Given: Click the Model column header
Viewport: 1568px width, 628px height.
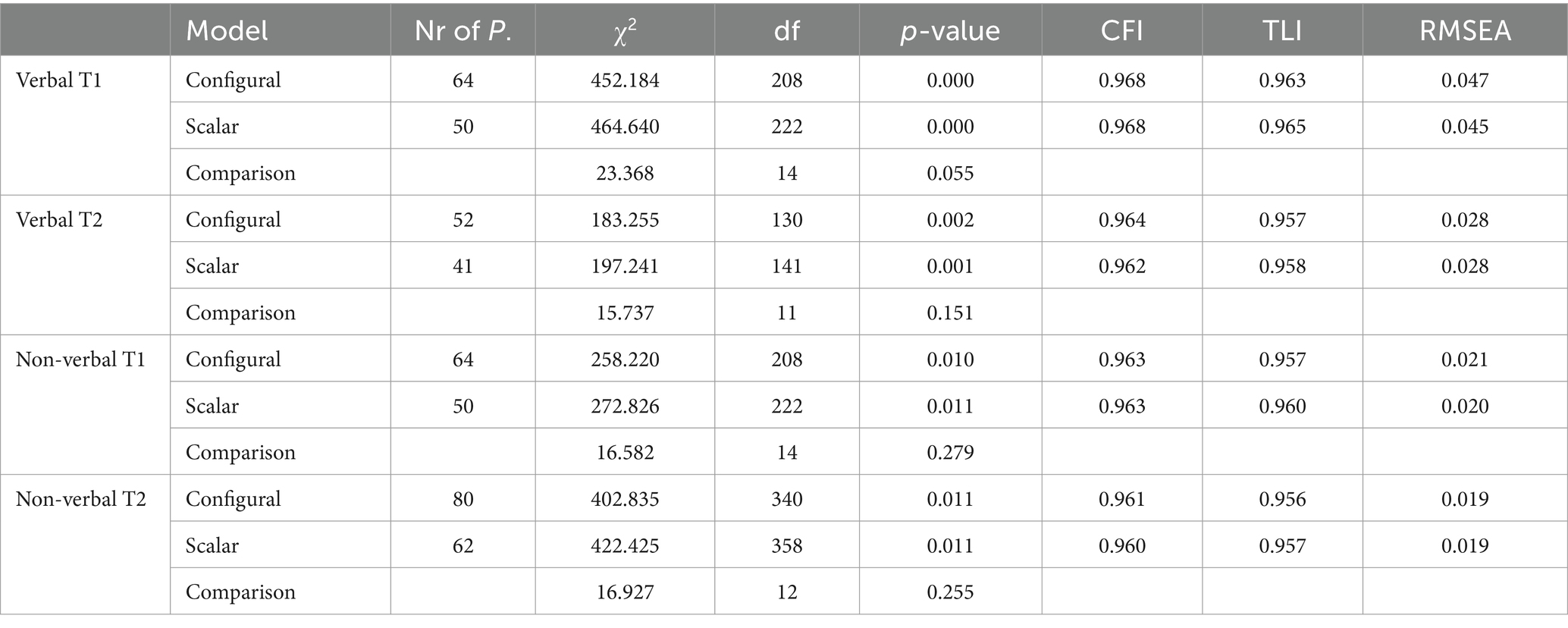Looking at the screenshot, I should point(227,30).
